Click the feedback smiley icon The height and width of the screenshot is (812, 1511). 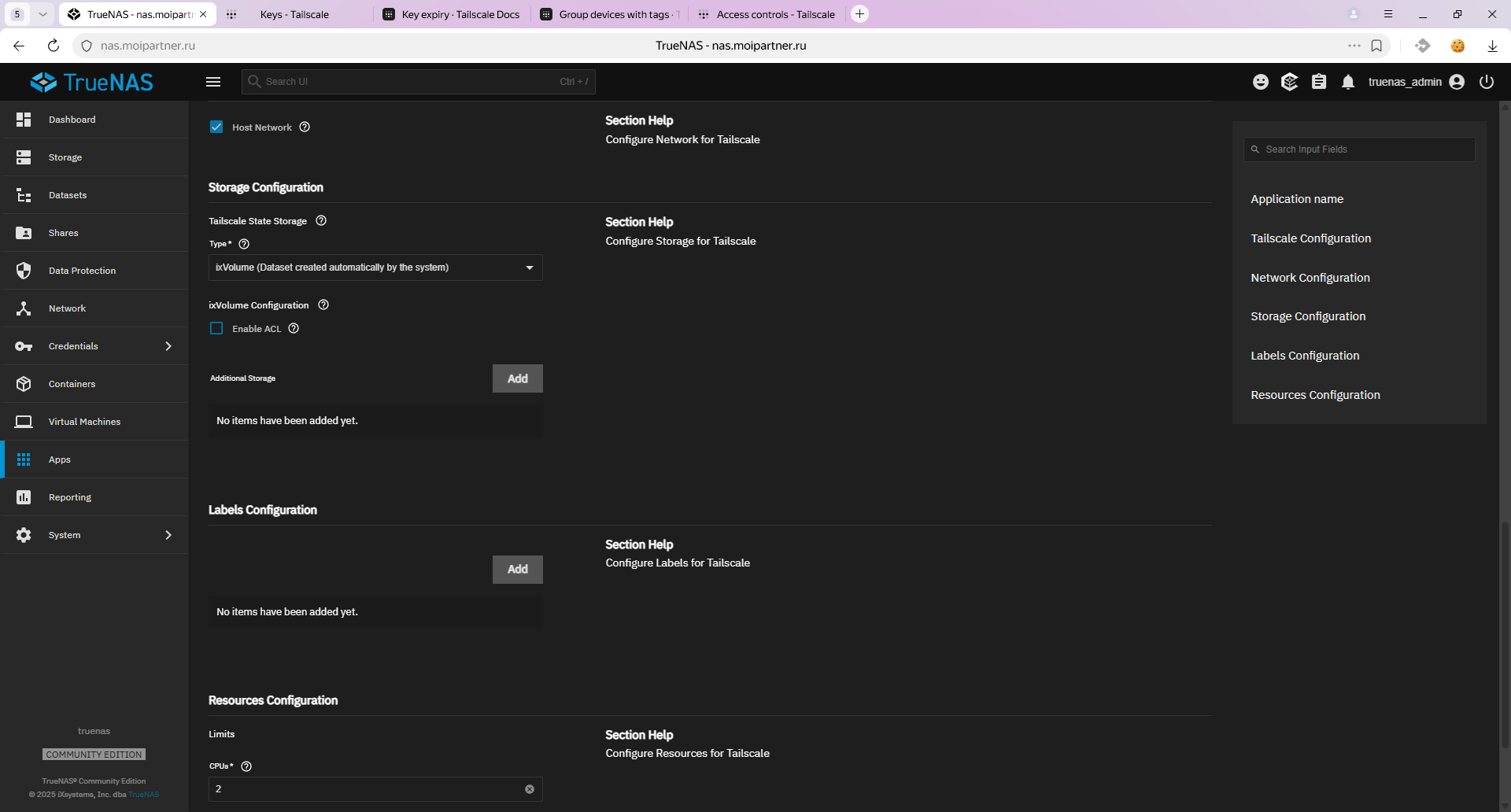(x=1261, y=82)
